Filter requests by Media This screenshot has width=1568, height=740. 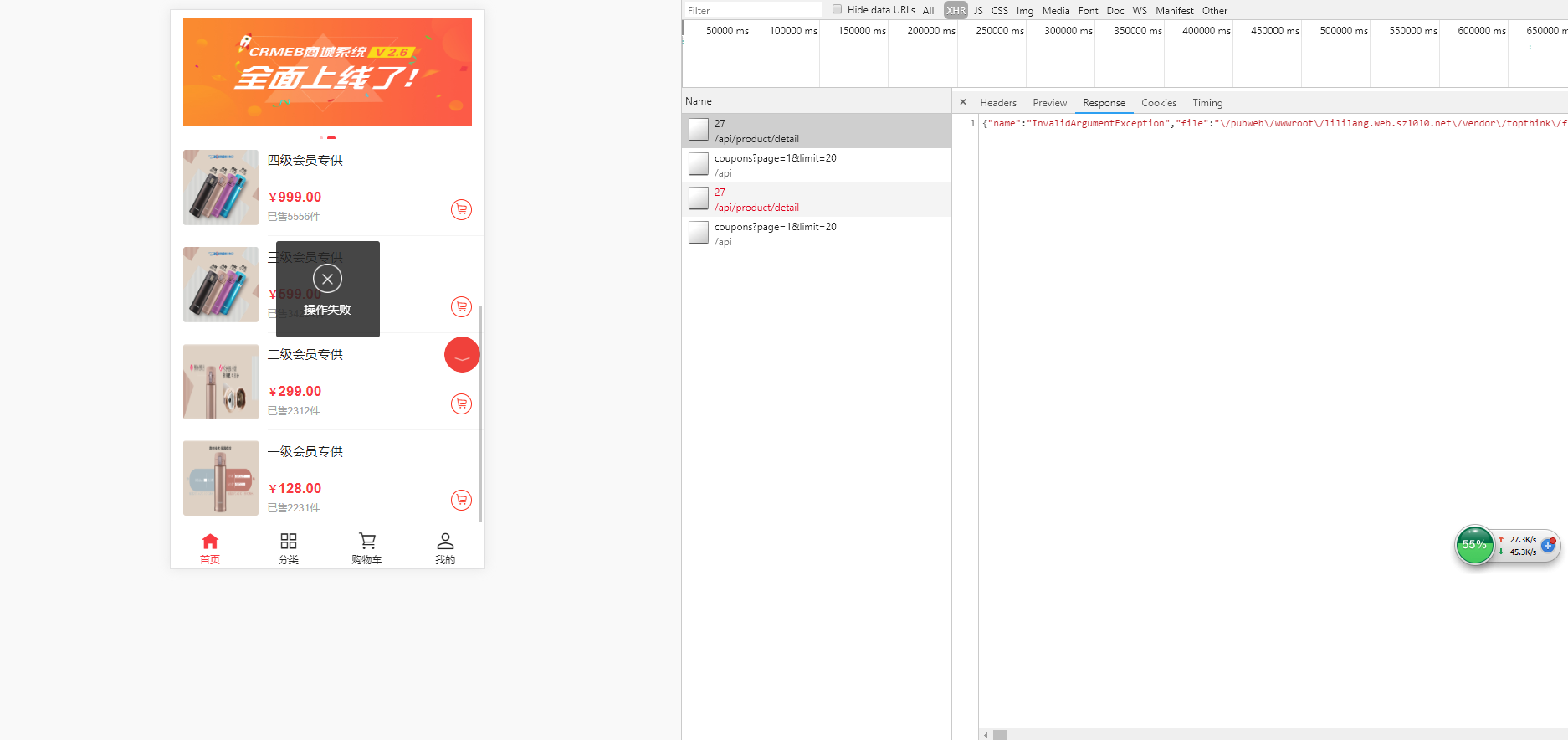coord(1056,11)
